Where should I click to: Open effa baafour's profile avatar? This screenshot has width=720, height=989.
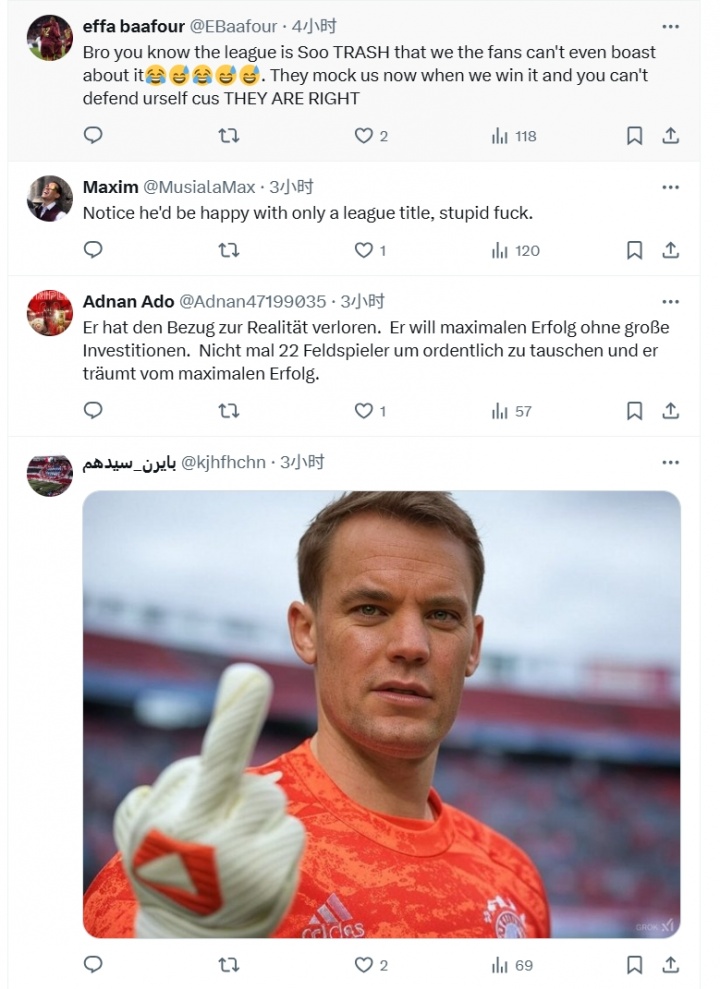click(x=49, y=38)
